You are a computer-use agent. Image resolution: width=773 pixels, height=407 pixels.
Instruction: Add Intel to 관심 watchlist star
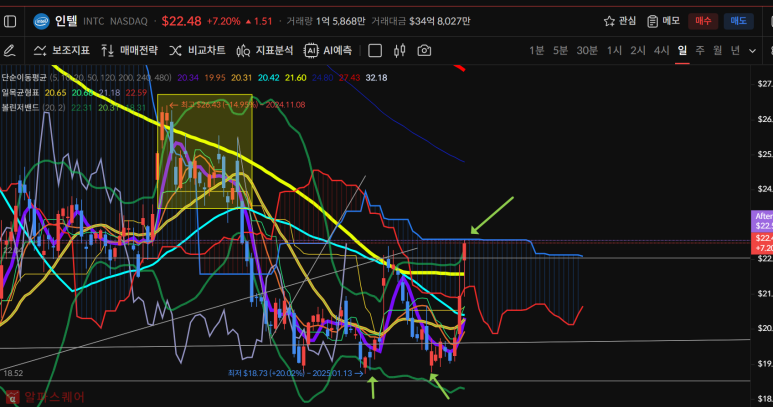(620, 21)
